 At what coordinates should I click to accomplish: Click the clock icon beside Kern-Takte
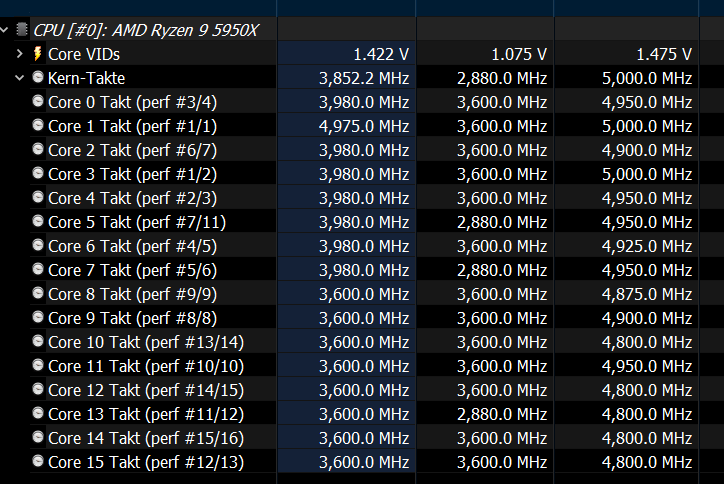37,77
